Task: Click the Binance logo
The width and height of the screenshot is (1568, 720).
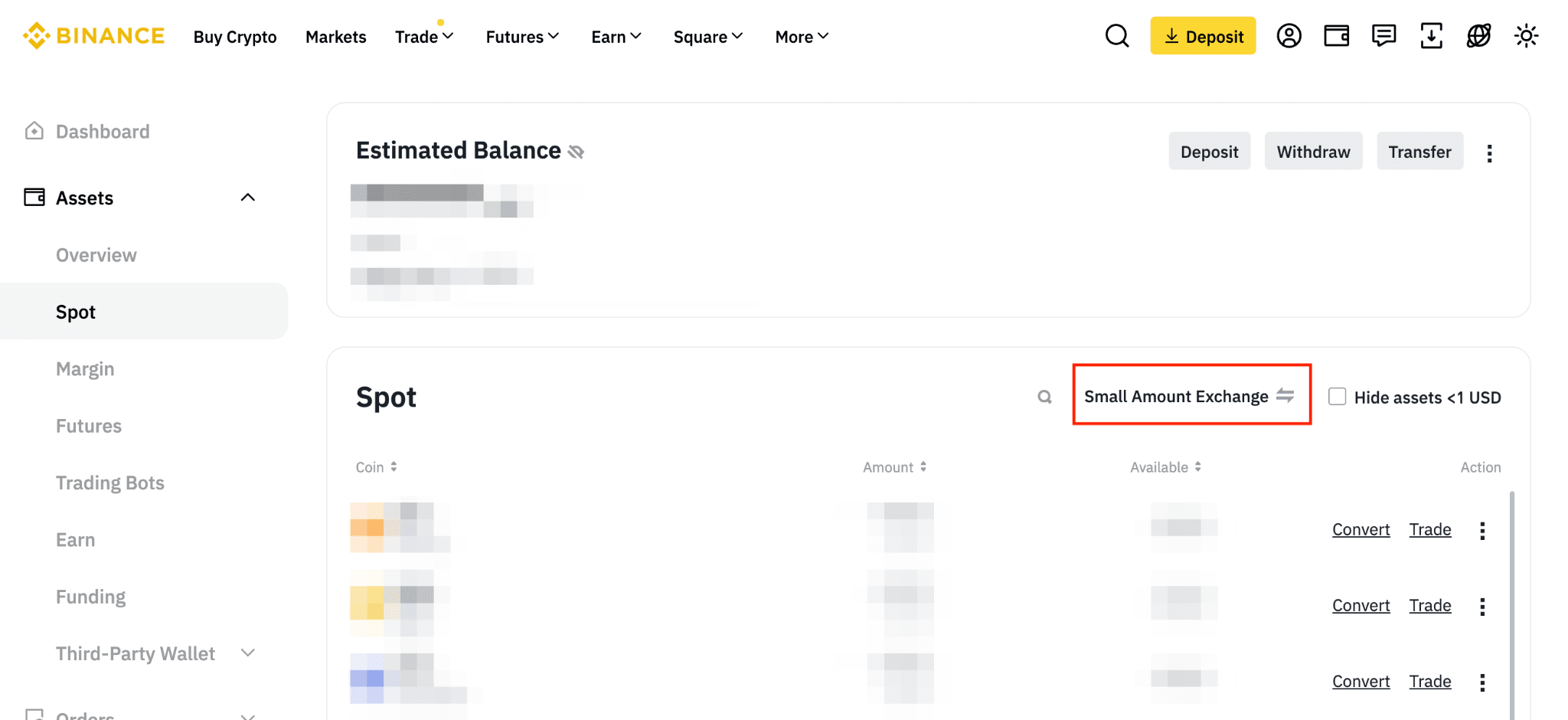Action: [93, 36]
